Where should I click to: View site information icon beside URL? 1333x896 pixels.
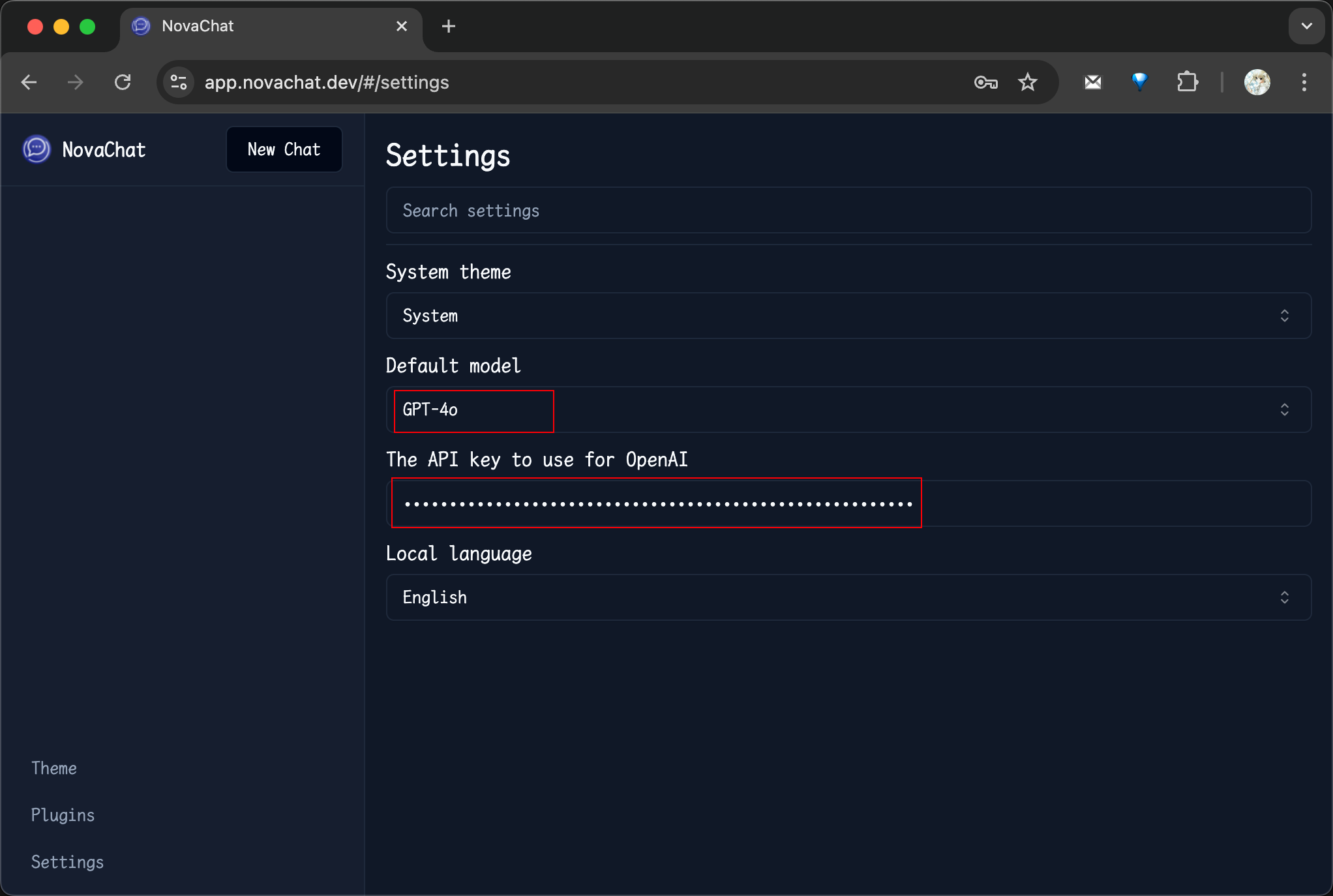coord(178,82)
